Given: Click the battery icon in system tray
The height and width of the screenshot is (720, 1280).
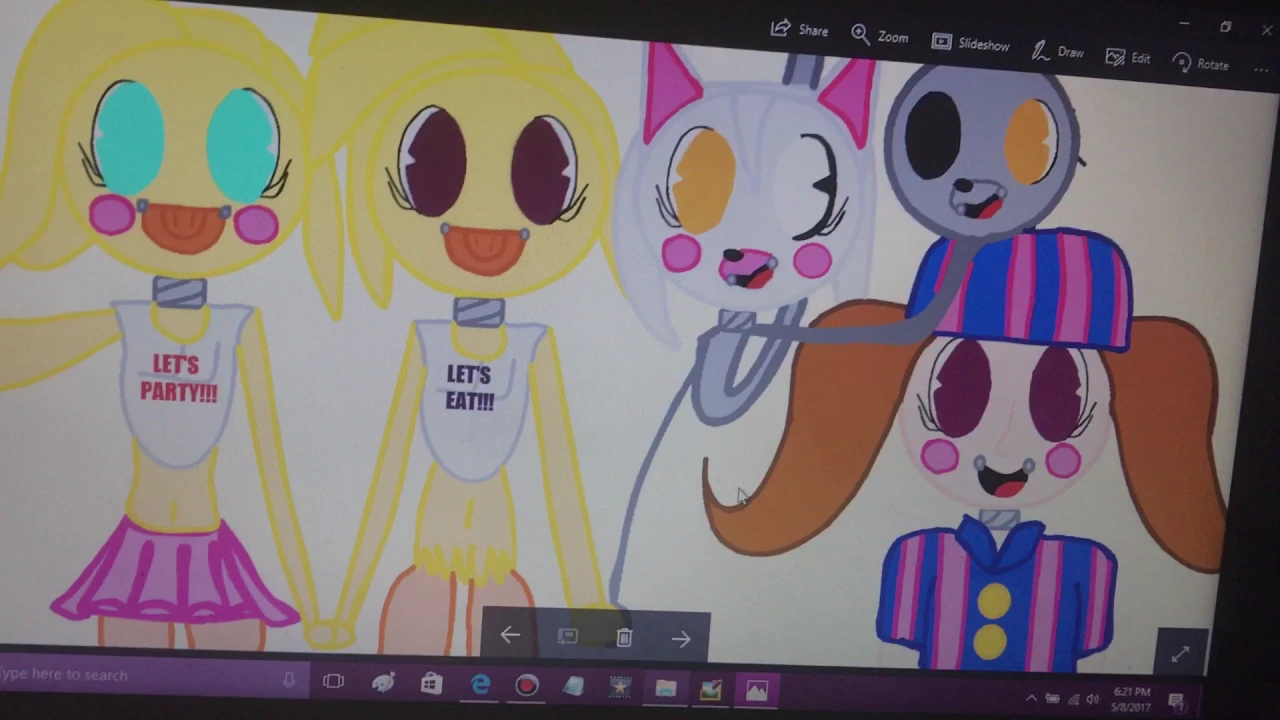Looking at the screenshot, I should 1052,698.
